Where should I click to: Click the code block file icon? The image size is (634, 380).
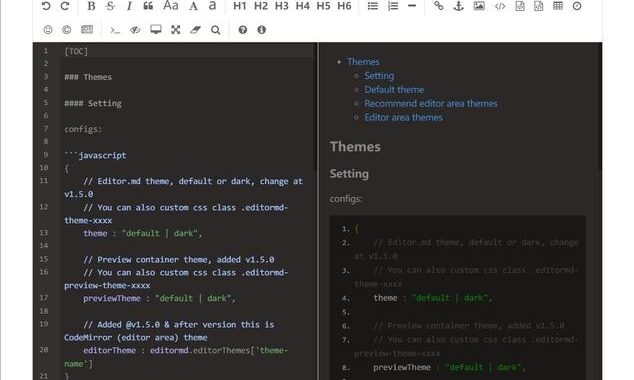[x=539, y=6]
